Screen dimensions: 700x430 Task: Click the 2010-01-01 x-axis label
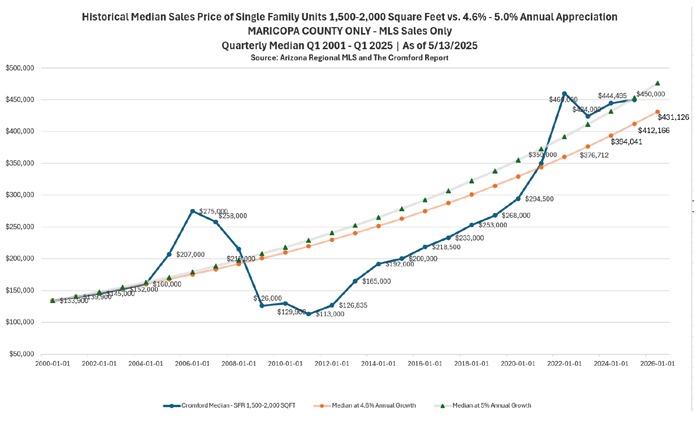click(285, 366)
